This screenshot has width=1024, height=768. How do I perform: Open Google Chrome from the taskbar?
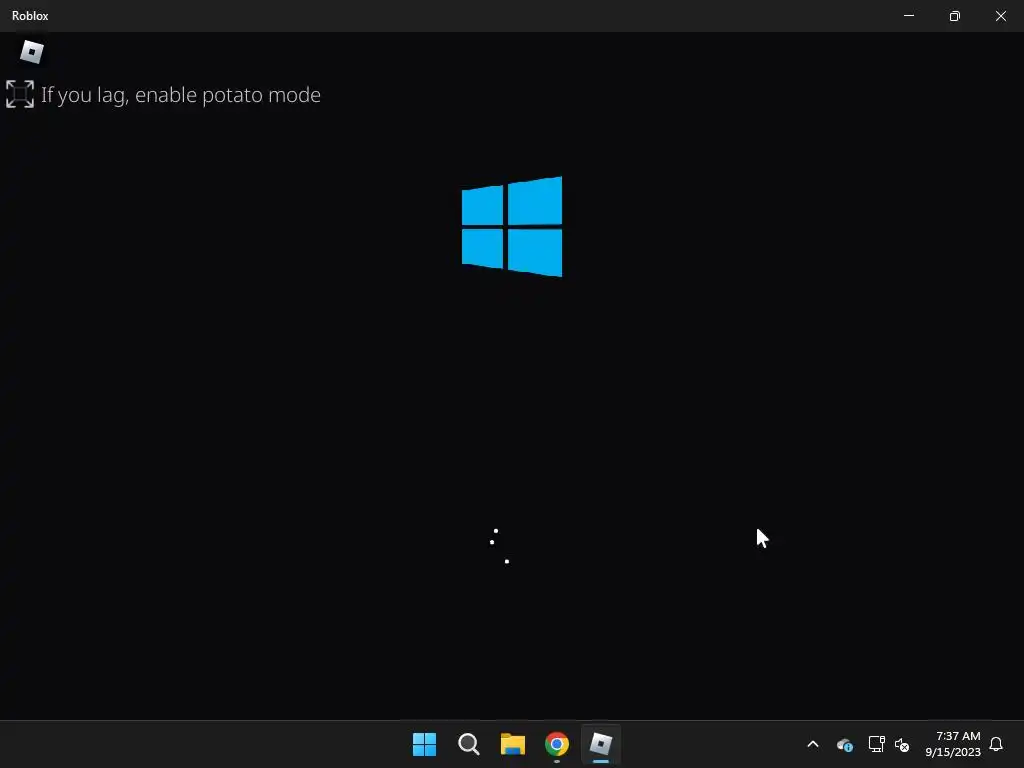(557, 744)
